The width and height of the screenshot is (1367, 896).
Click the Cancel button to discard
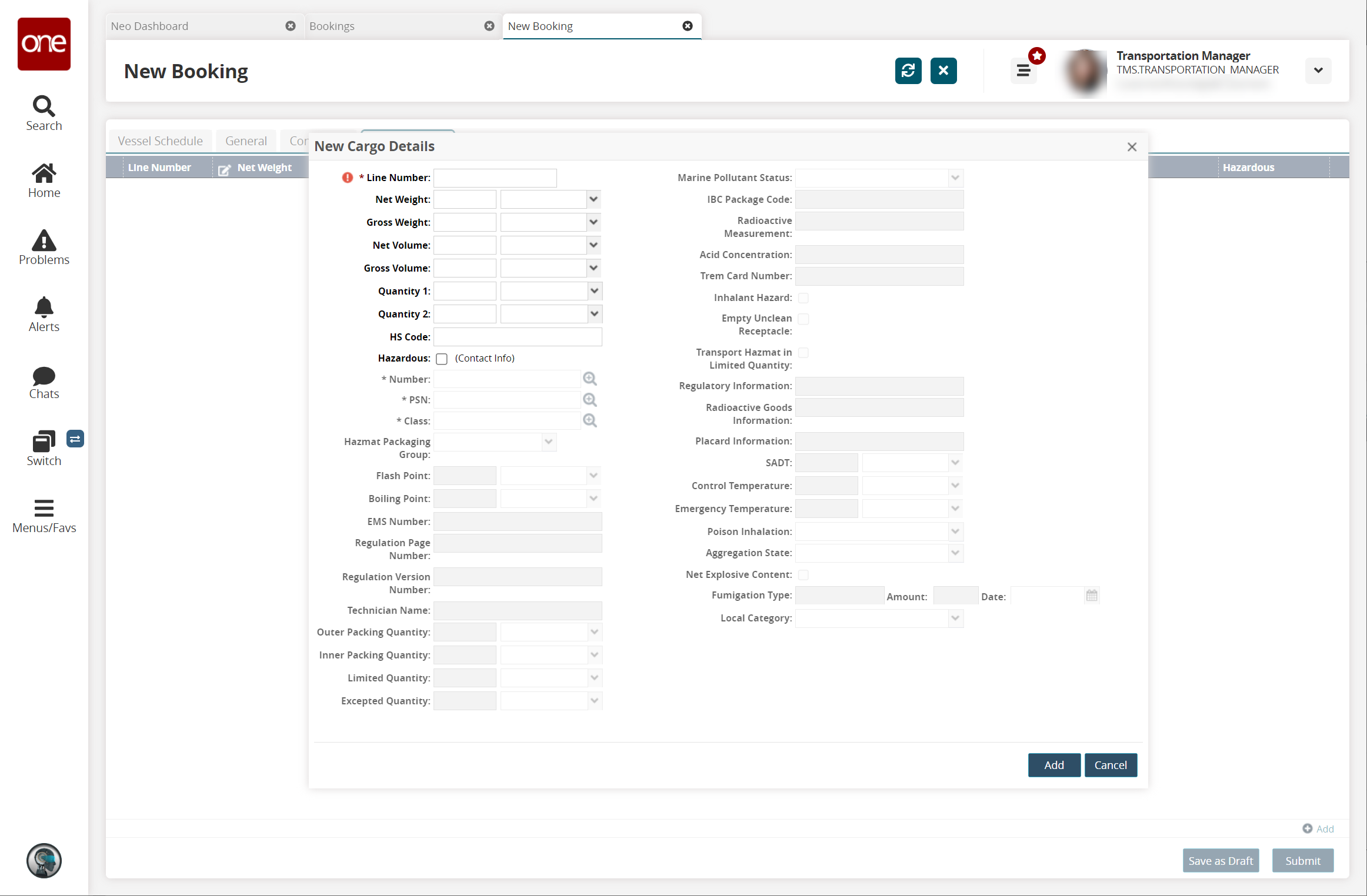tap(1110, 764)
